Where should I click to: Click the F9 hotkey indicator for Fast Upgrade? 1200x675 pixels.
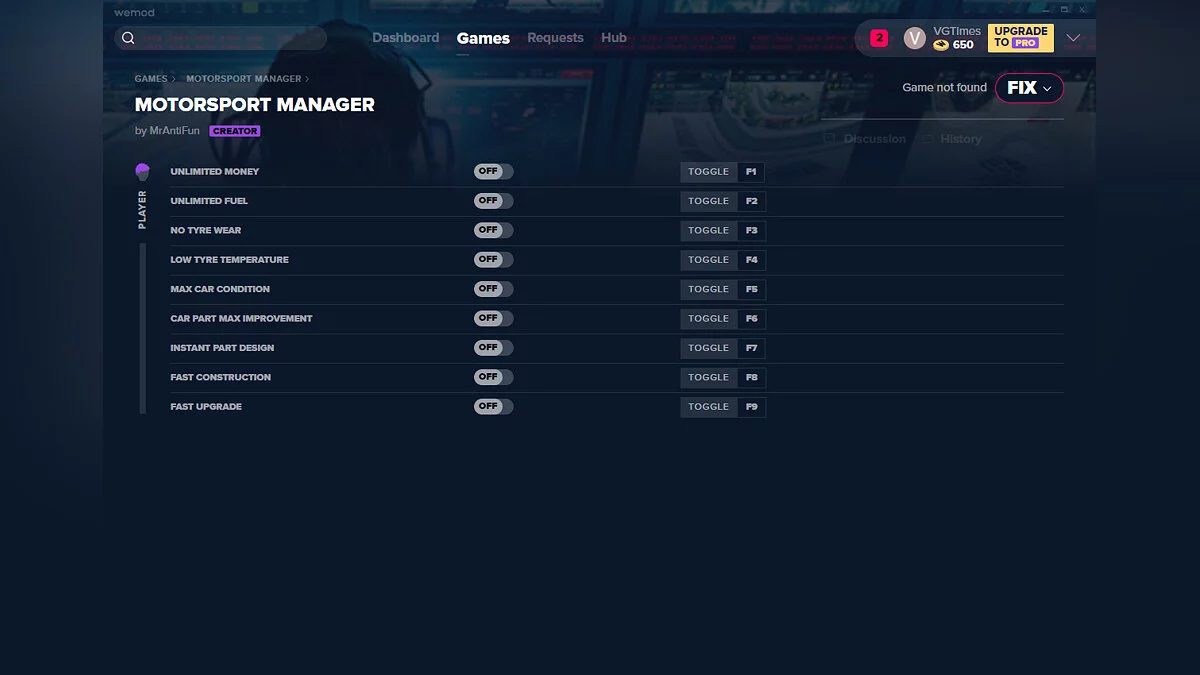[752, 406]
